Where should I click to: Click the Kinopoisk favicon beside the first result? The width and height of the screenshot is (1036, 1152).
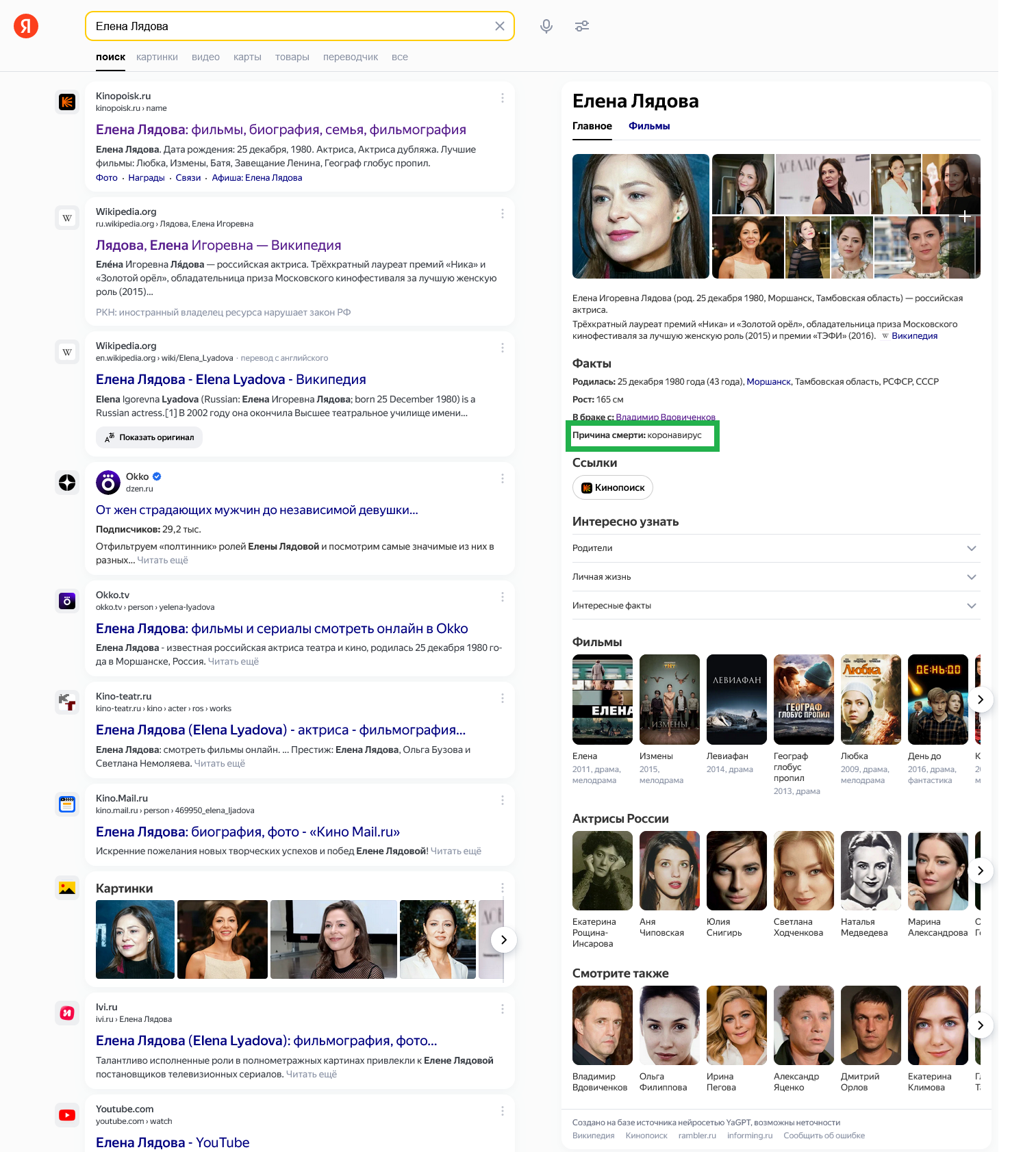tap(67, 103)
